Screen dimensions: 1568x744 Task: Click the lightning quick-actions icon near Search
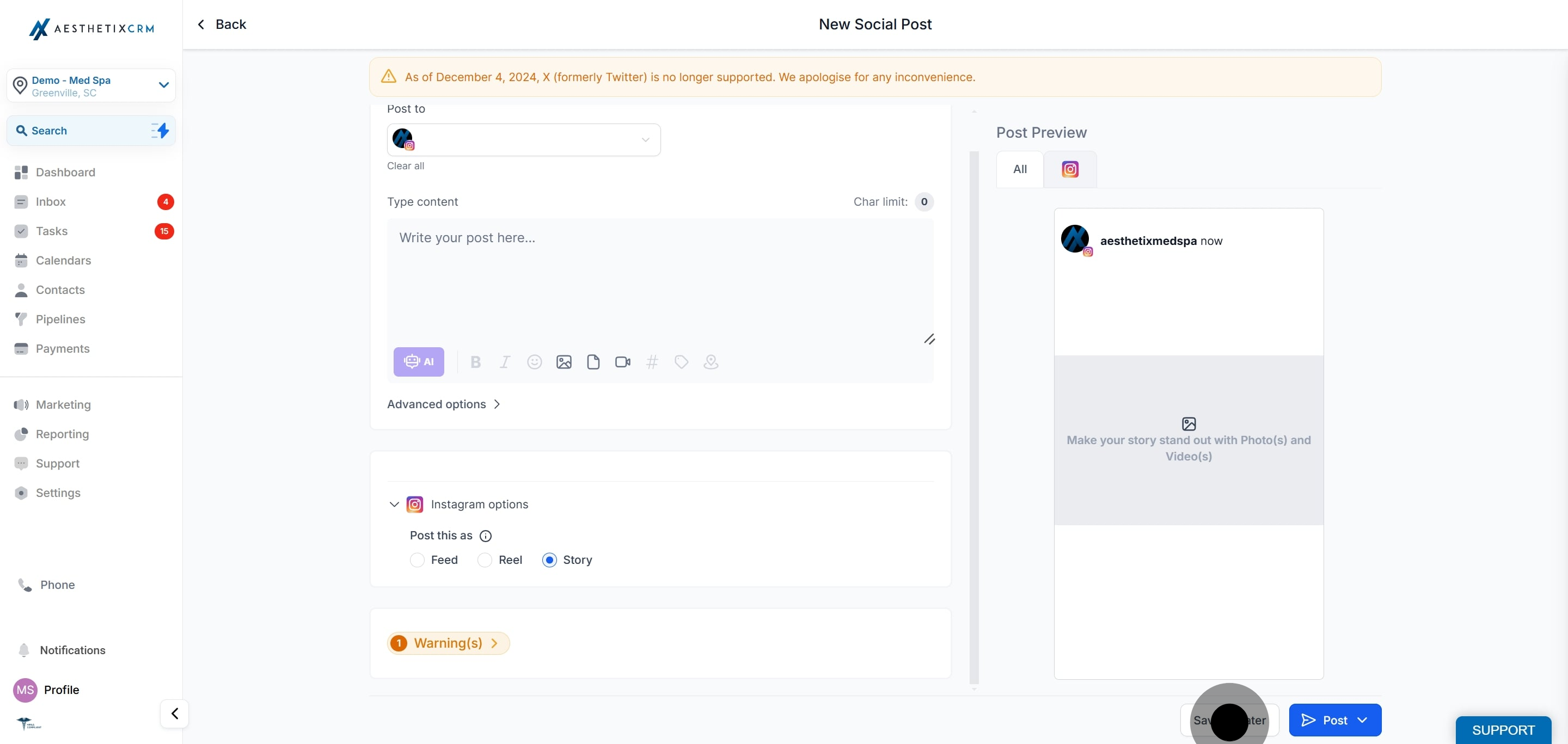160,130
